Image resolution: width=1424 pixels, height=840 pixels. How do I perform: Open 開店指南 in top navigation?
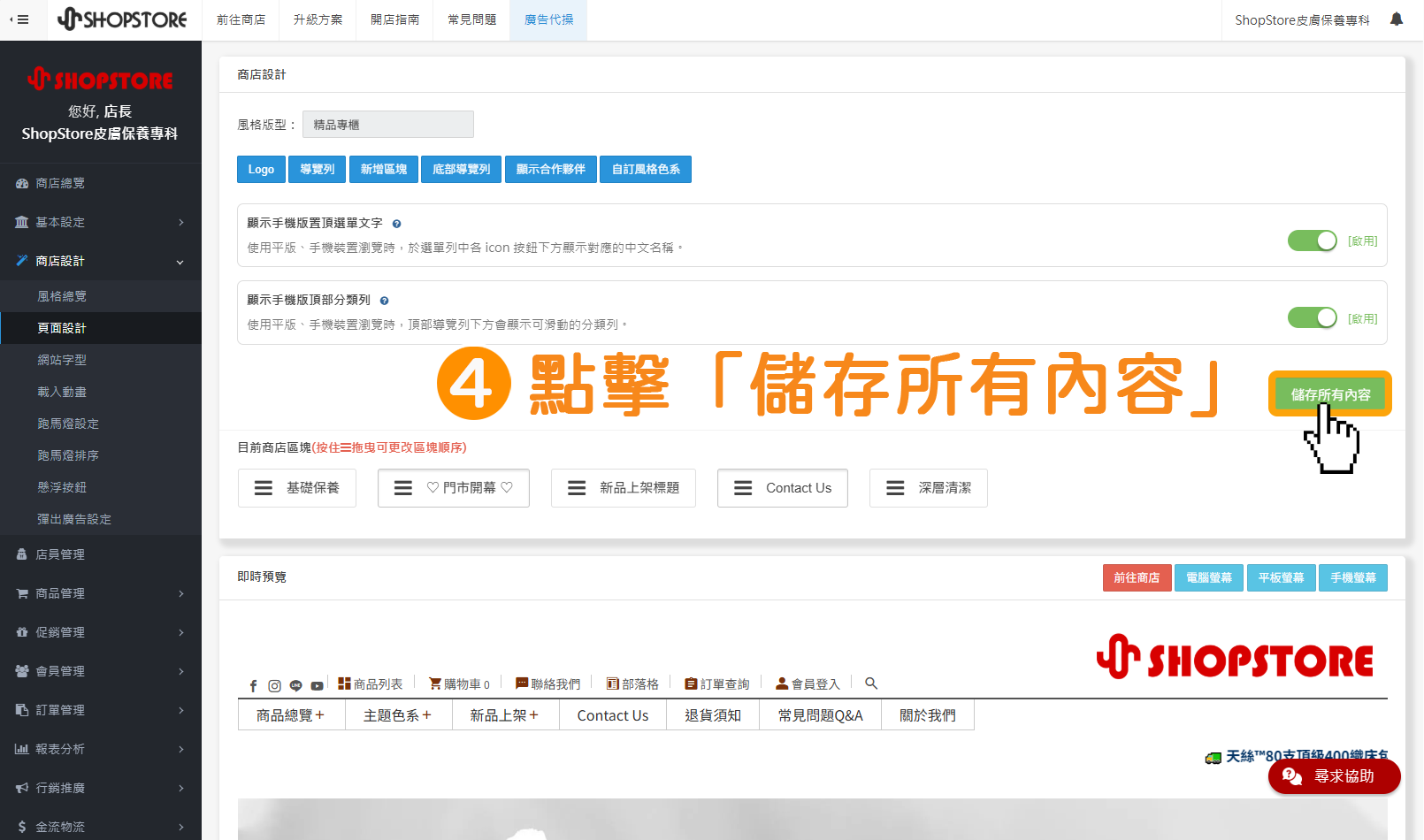(394, 19)
